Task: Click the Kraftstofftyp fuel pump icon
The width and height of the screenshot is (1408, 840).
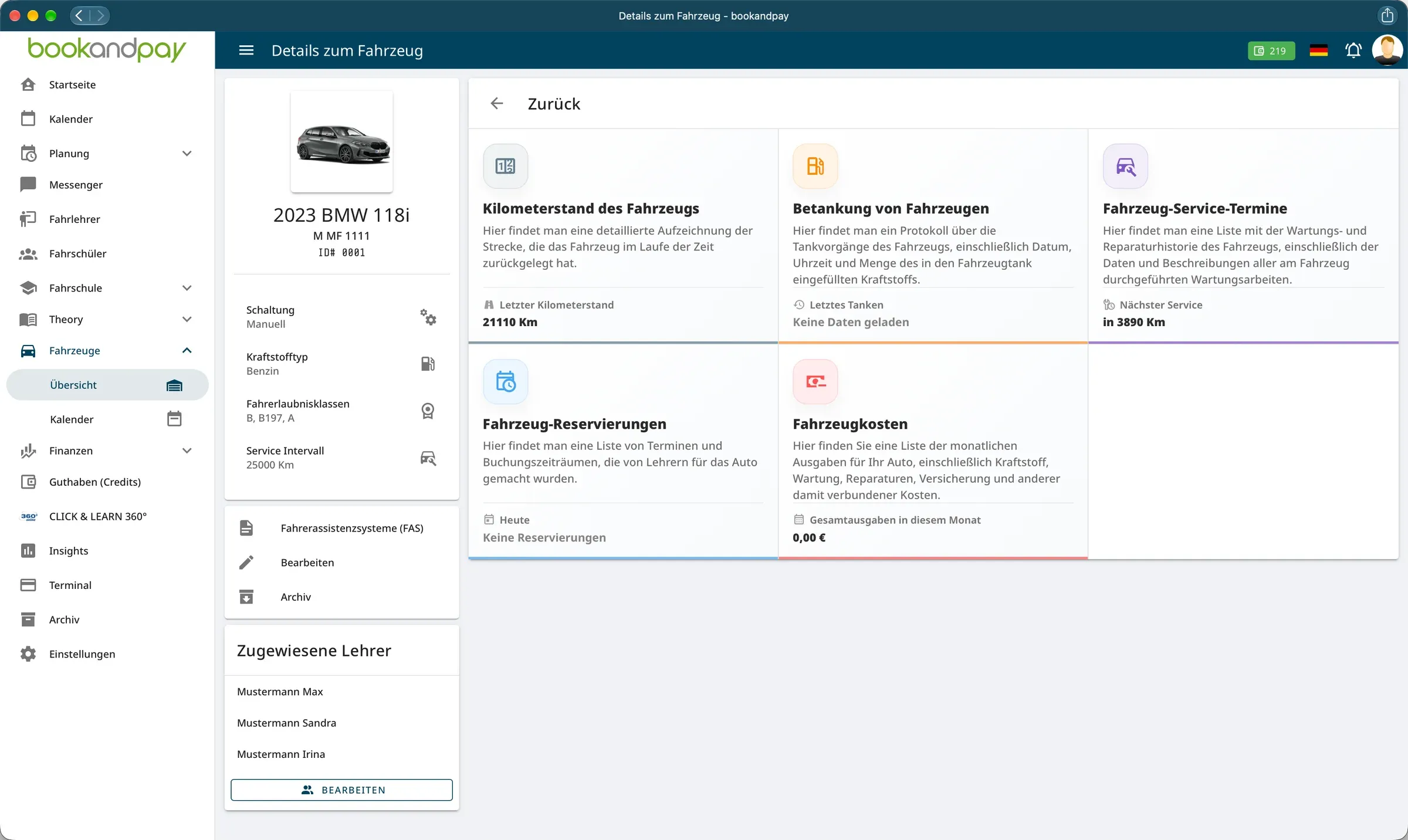Action: tap(428, 364)
